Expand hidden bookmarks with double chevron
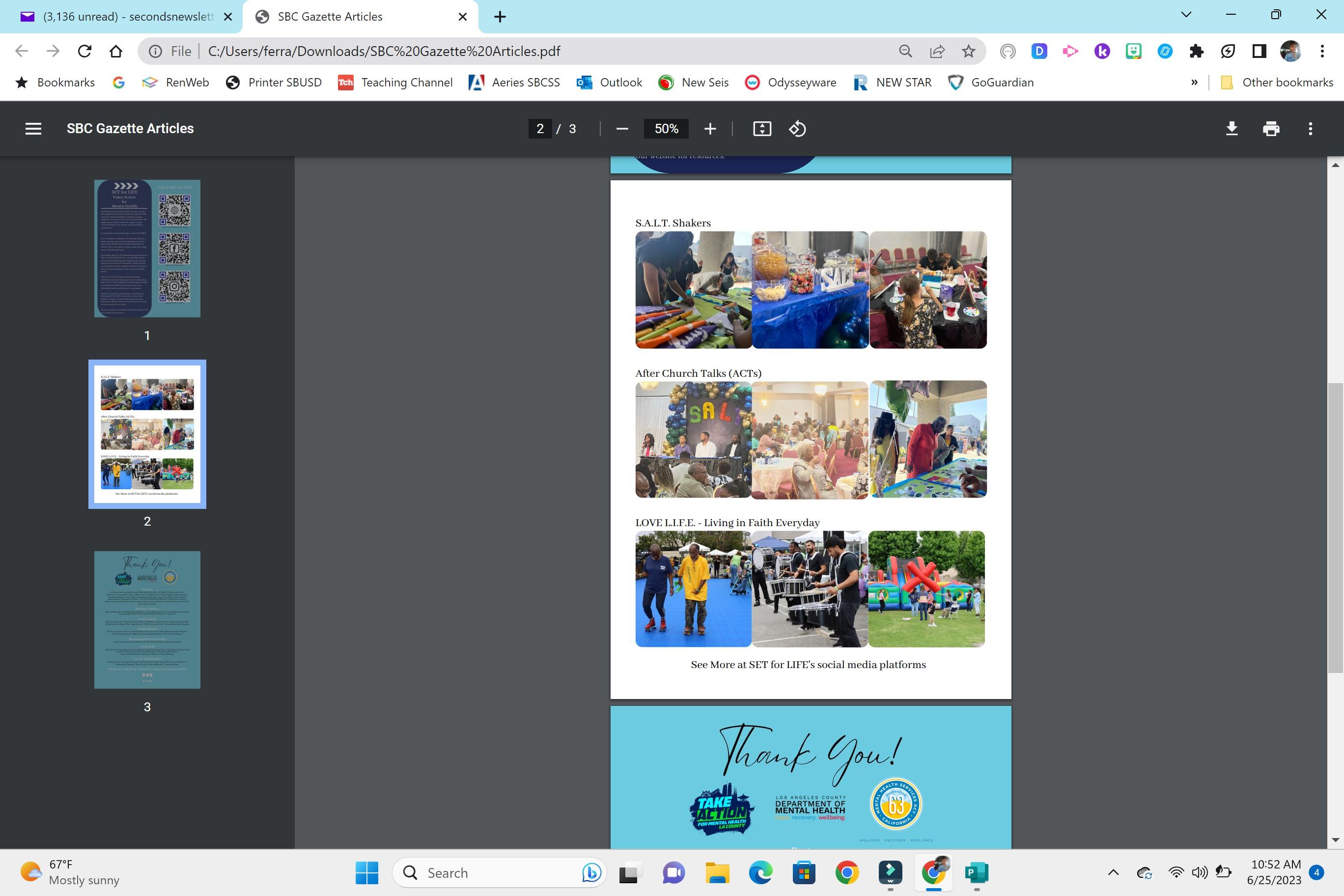Image resolution: width=1344 pixels, height=896 pixels. (1194, 83)
